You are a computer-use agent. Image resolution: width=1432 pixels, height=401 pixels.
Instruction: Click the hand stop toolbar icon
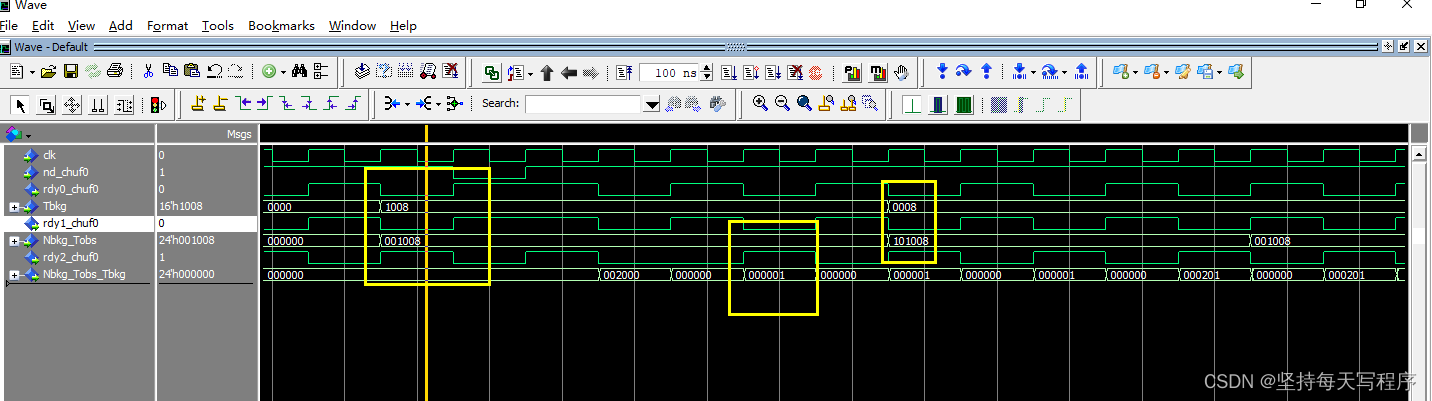tap(901, 72)
